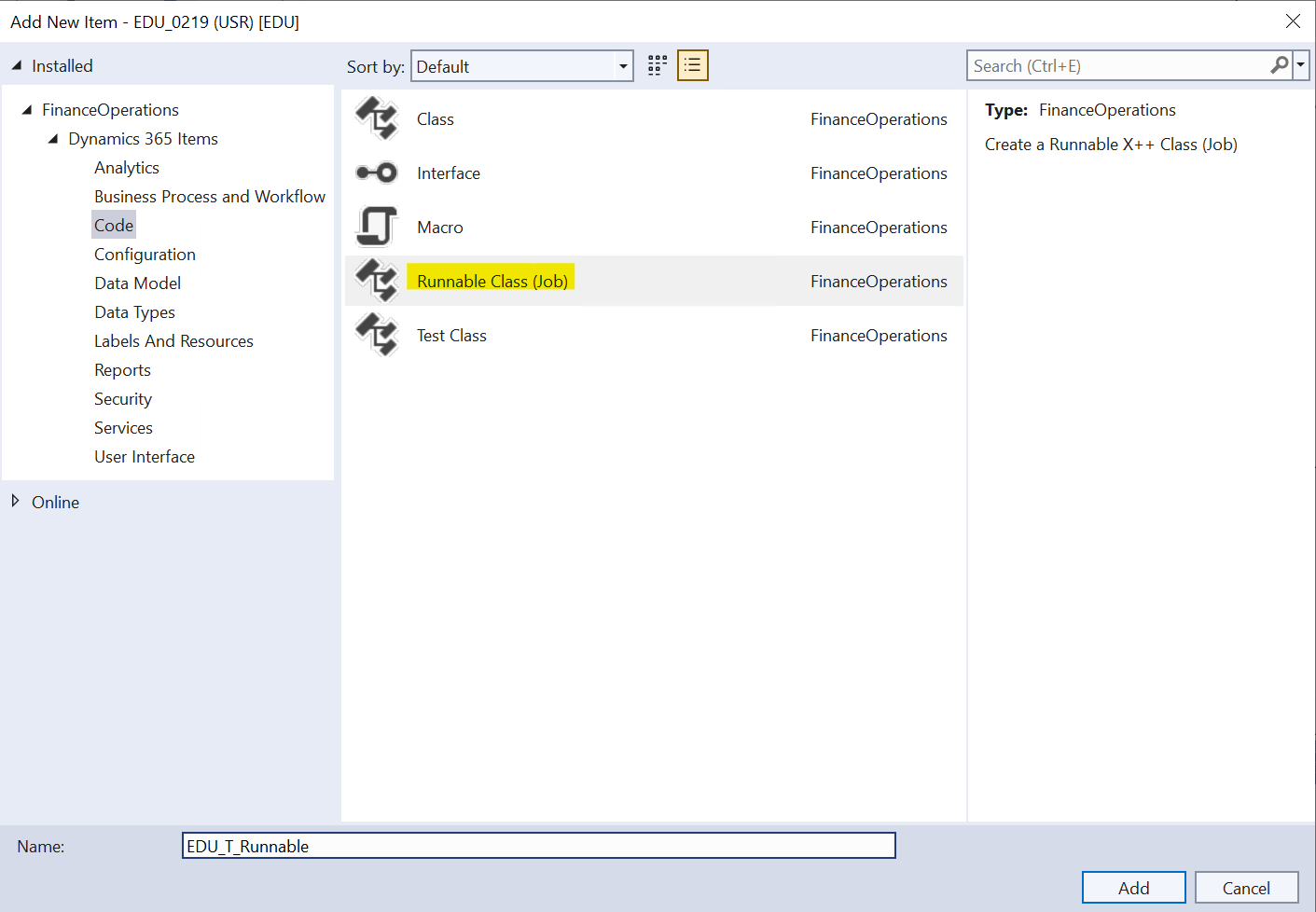The width and height of the screenshot is (1316, 912).
Task: Click FinanceOperations type in Macro row
Action: 879,228
